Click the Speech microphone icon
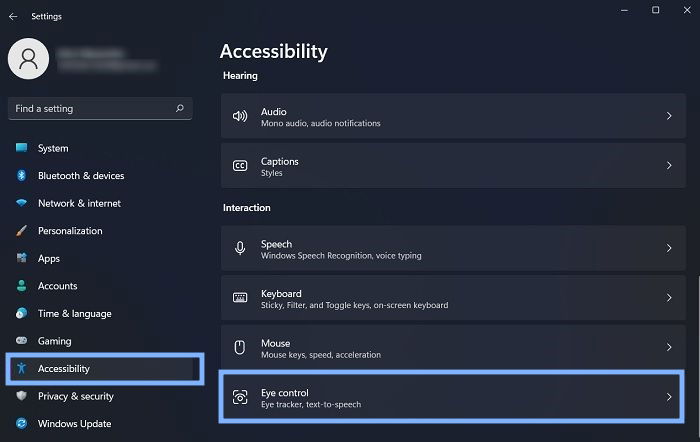Image resolution: width=700 pixels, height=442 pixels. point(240,248)
